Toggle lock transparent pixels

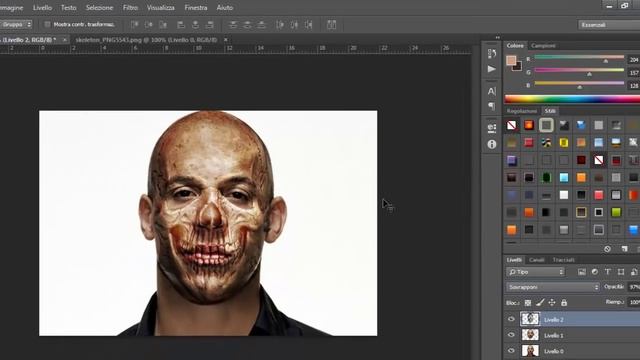(528, 303)
